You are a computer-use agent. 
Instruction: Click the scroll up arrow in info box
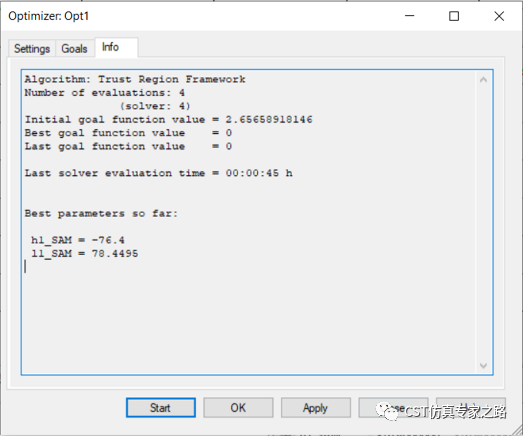point(483,80)
